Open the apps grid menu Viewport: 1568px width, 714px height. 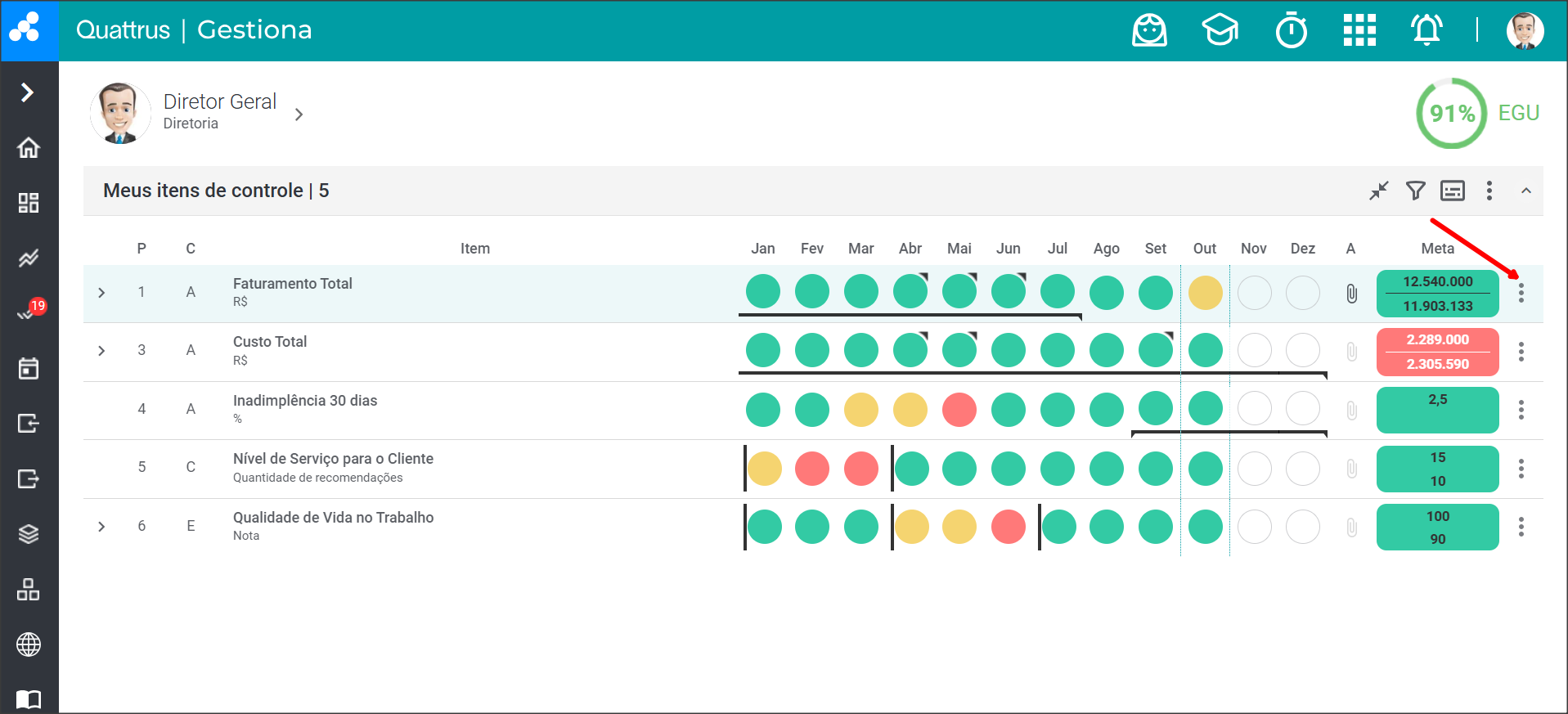tap(1359, 31)
